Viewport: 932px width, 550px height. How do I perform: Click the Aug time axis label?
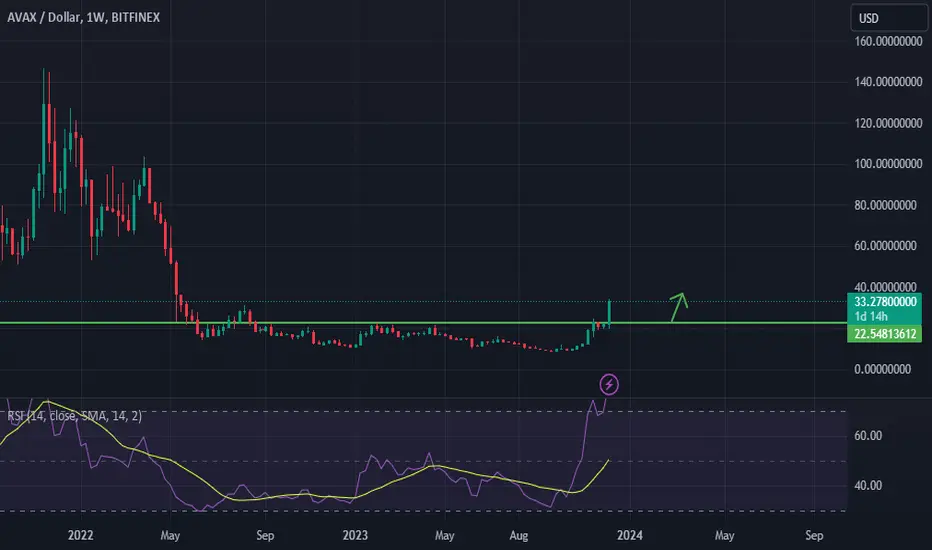click(x=518, y=535)
